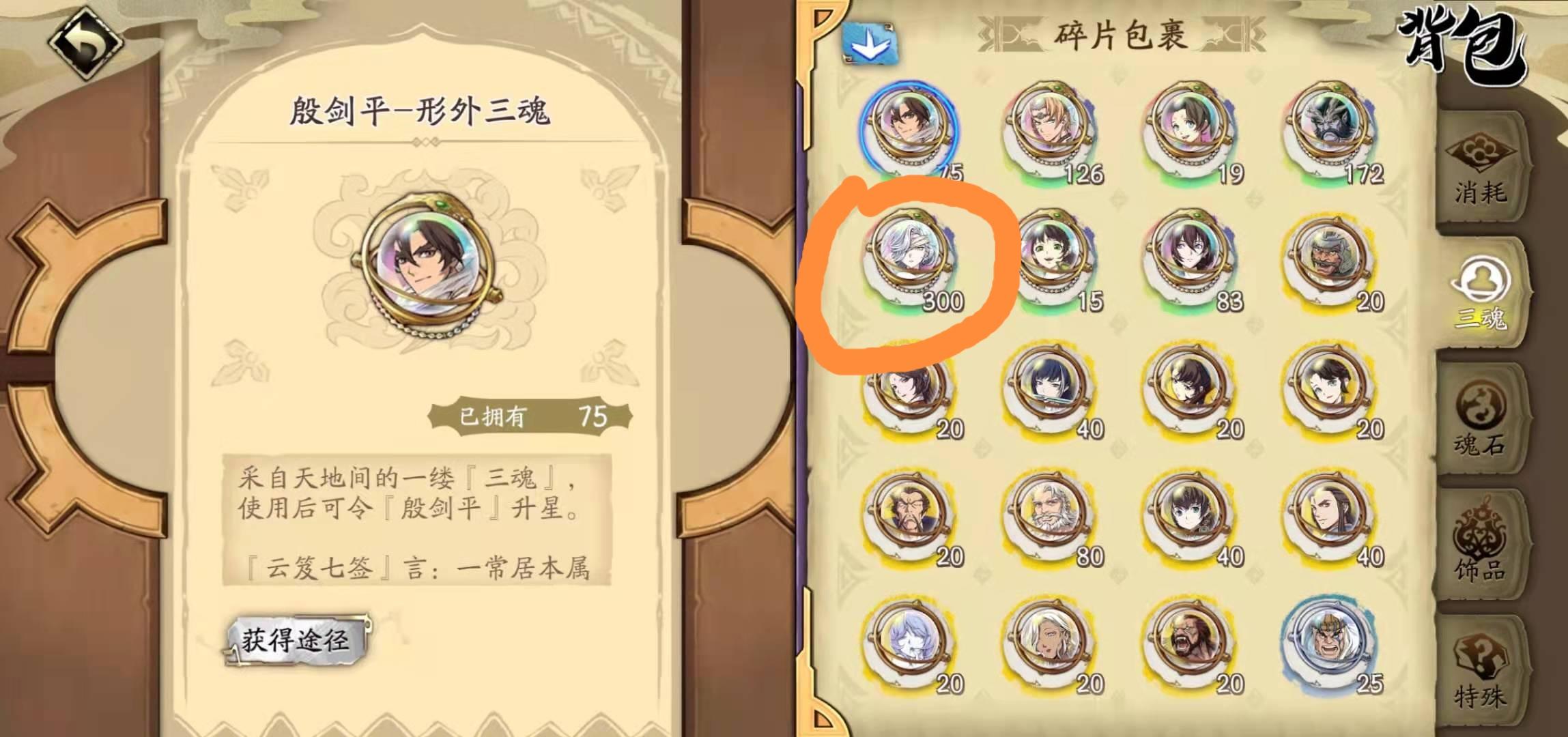Open the 特殊 special items tab
Image resolution: width=1568 pixels, height=737 pixels.
[1480, 673]
